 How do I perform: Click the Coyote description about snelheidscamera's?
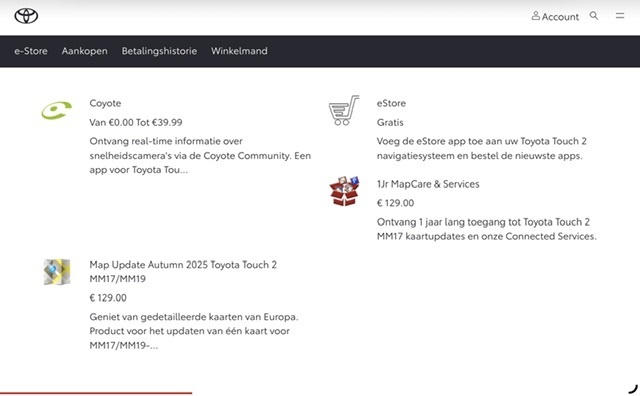click(200, 156)
